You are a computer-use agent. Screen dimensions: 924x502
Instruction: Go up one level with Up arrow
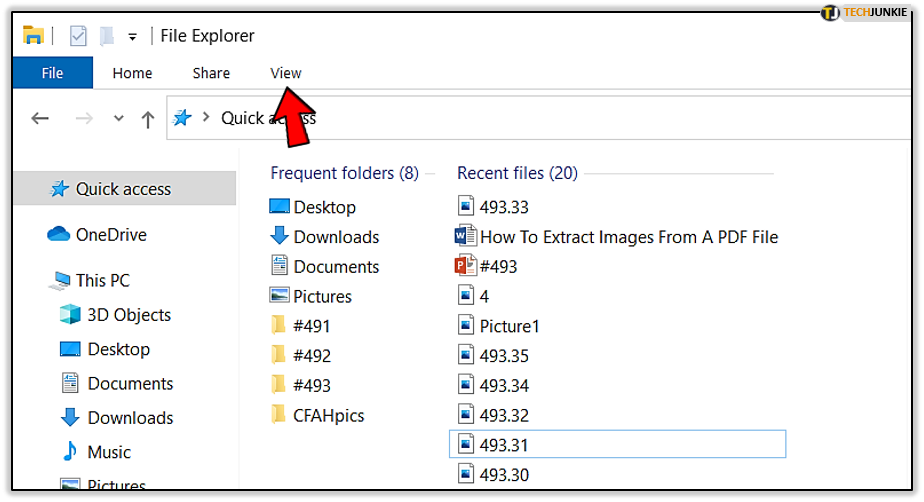pyautogui.click(x=147, y=120)
